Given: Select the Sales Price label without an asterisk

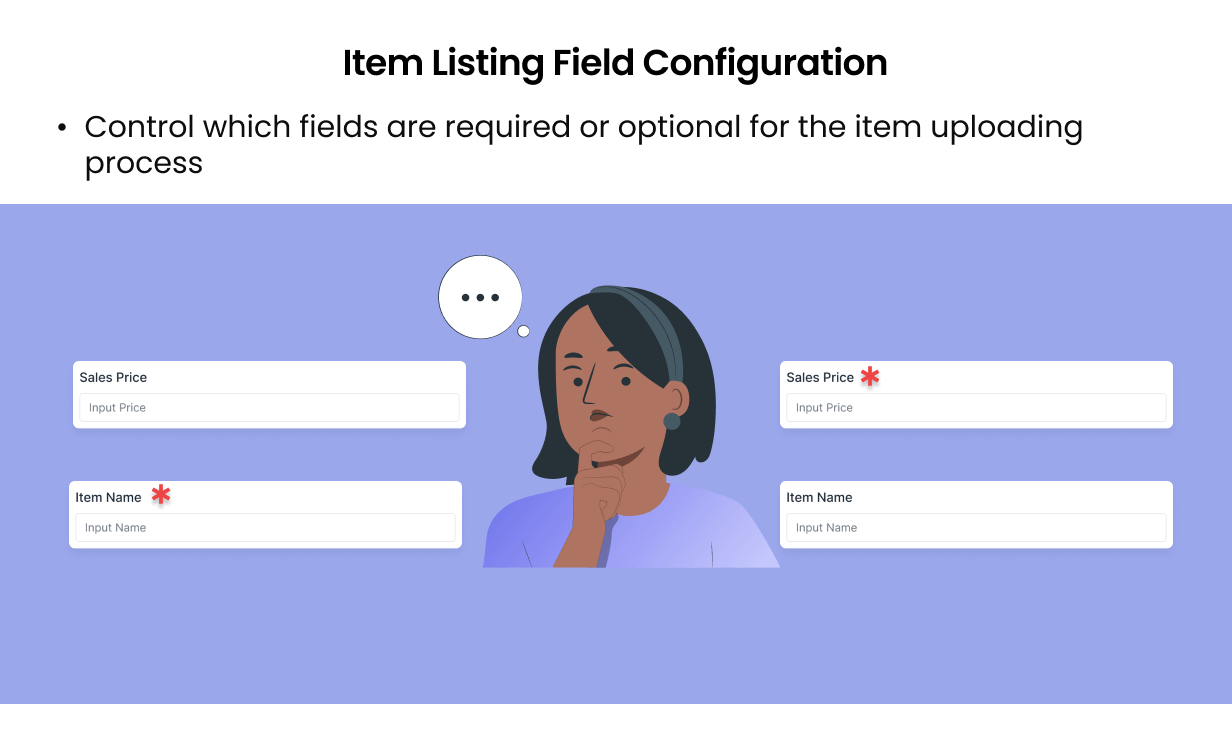Looking at the screenshot, I should point(113,377).
